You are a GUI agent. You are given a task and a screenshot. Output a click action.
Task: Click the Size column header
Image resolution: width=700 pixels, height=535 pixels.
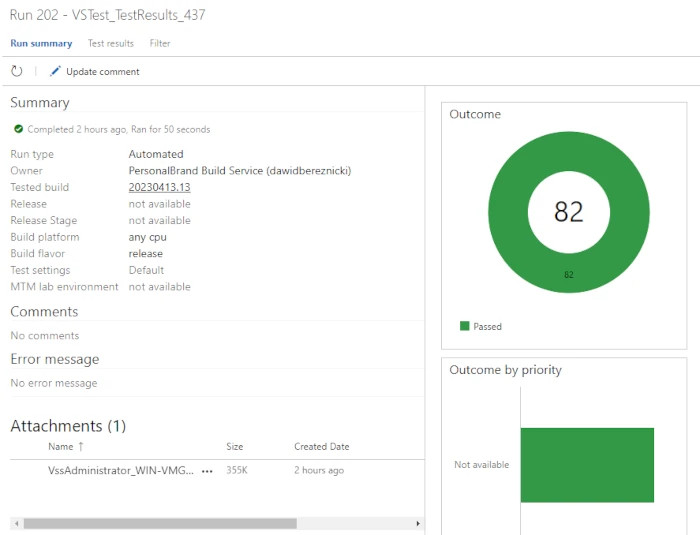point(235,447)
